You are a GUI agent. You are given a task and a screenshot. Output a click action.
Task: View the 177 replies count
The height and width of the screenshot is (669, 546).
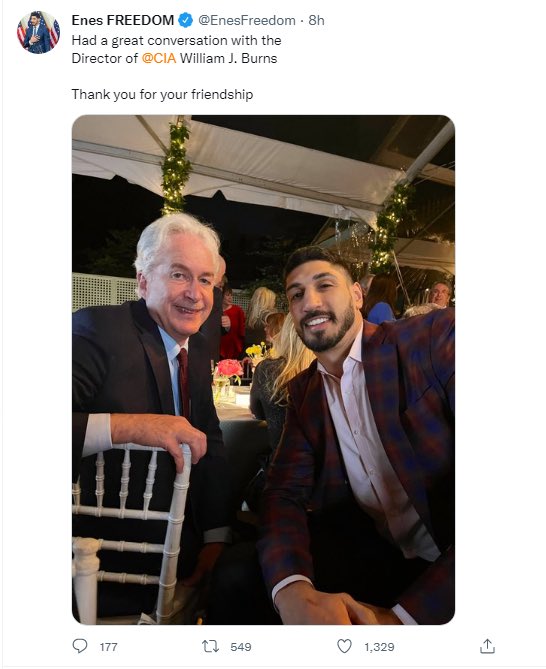coord(108,647)
